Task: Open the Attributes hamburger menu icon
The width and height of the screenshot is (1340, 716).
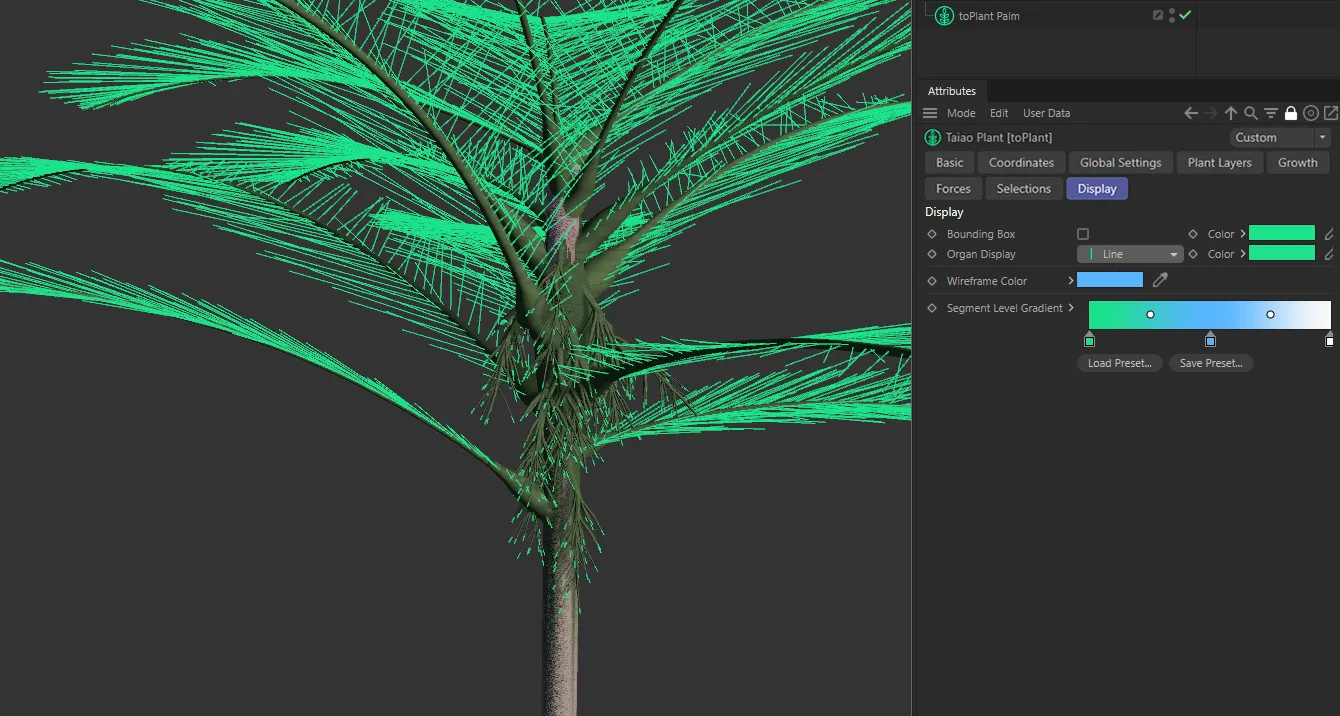Action: (930, 113)
